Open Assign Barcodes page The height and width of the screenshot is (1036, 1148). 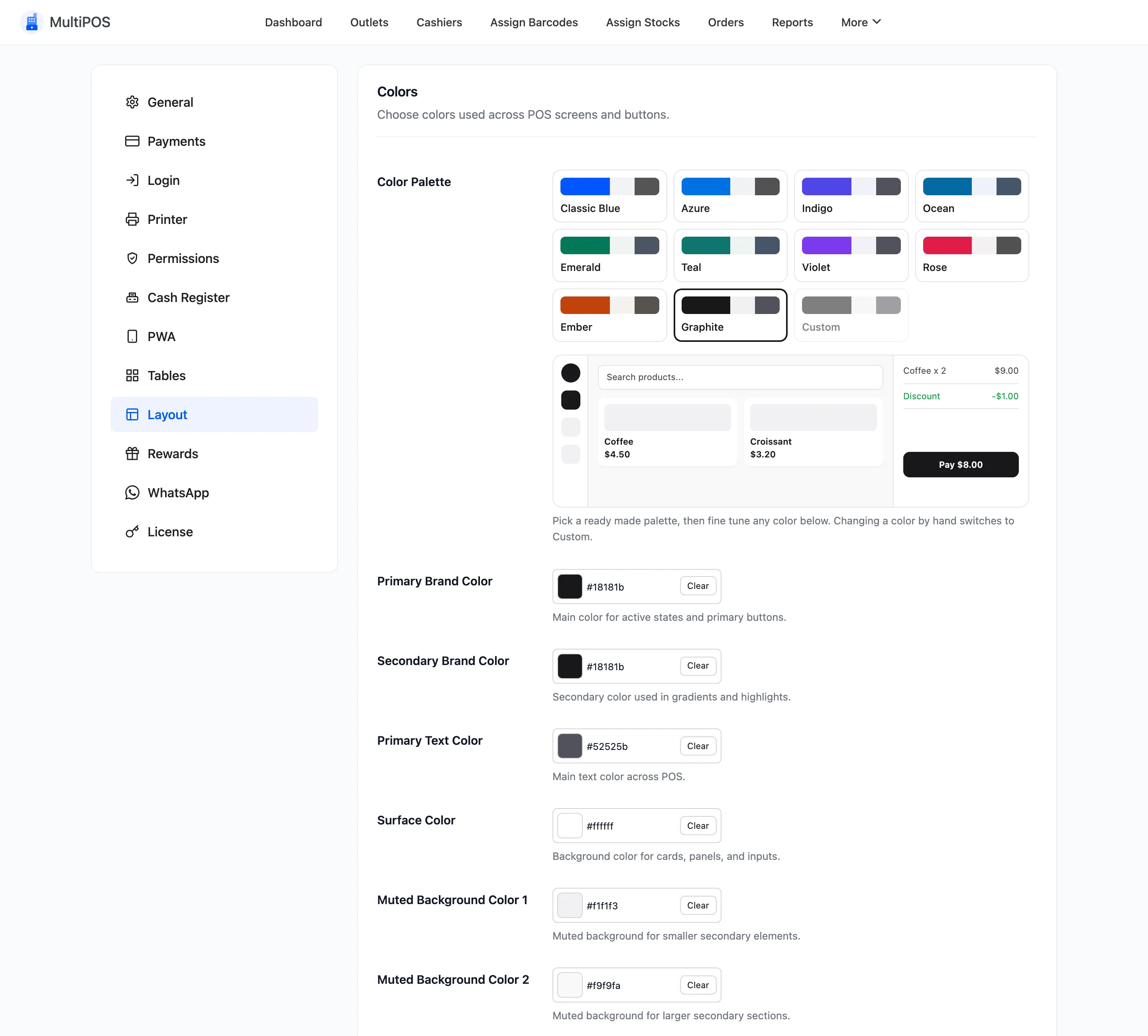534,22
